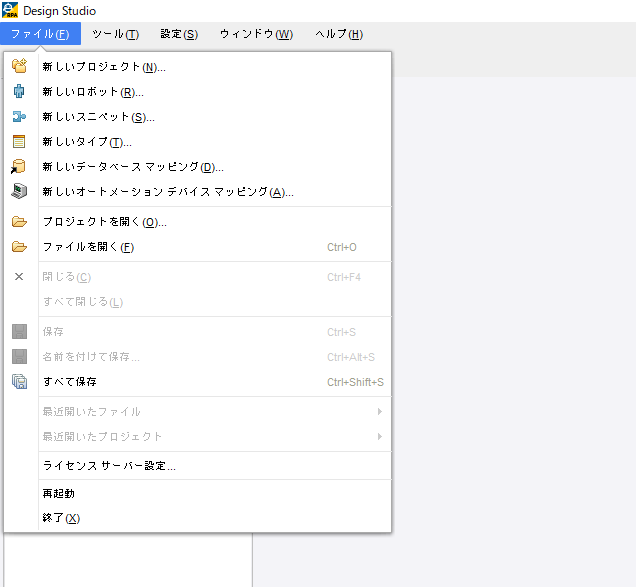The image size is (636, 587).
Task: Click the Design Studio app logo
Action: pos(10,10)
